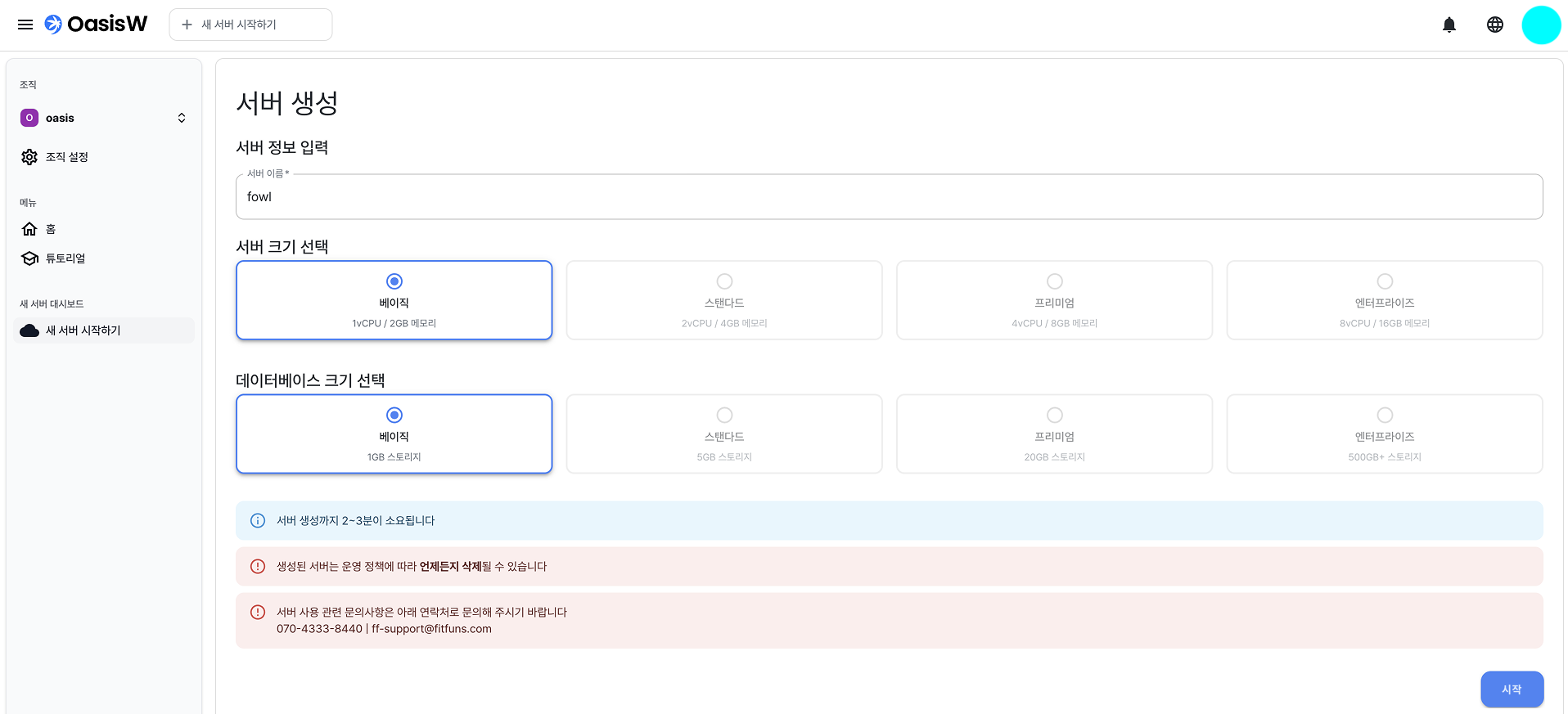Image resolution: width=1568 pixels, height=714 pixels.
Task: Select 엔터프라이즈 database size 500GB+
Action: (1384, 434)
